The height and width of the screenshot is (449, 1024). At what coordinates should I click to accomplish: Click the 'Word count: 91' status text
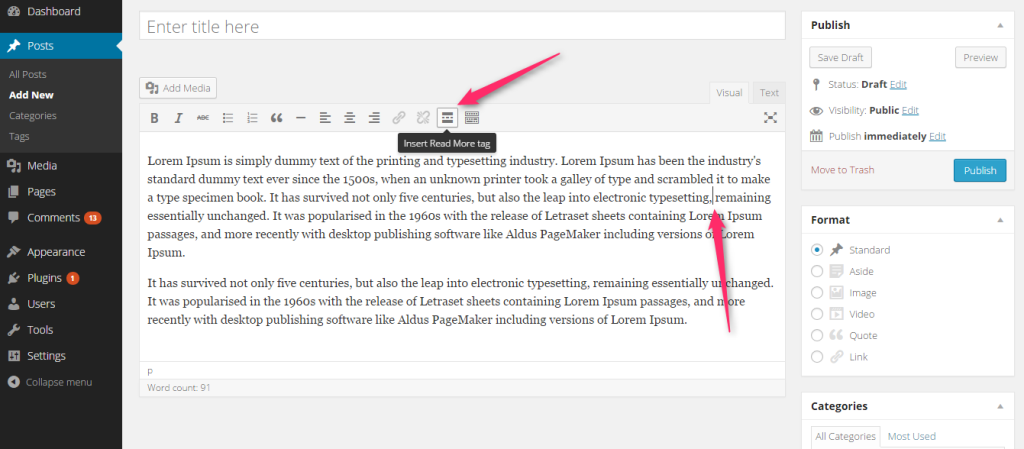pyautogui.click(x=179, y=388)
